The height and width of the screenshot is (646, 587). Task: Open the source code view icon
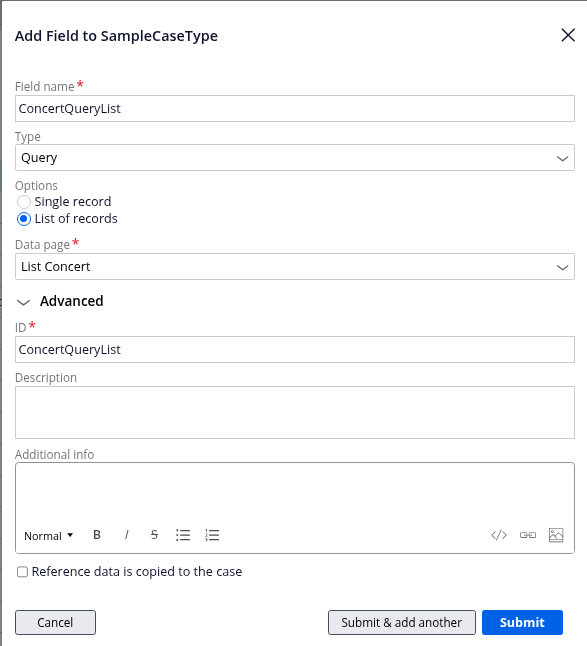coord(499,535)
